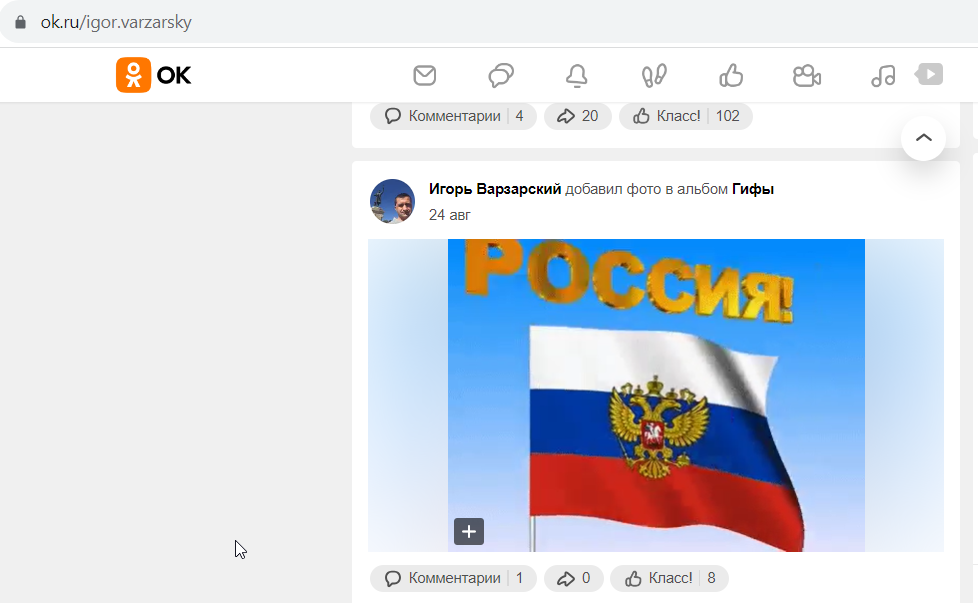Open Комментарии button with 1 comment
This screenshot has width=978, height=603.
click(453, 578)
